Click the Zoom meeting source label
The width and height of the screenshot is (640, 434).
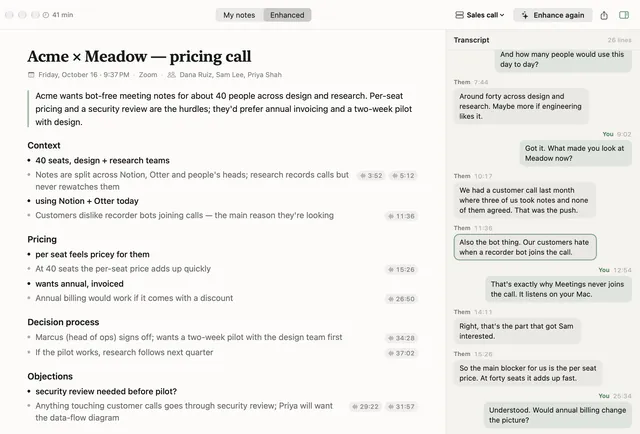coord(148,75)
